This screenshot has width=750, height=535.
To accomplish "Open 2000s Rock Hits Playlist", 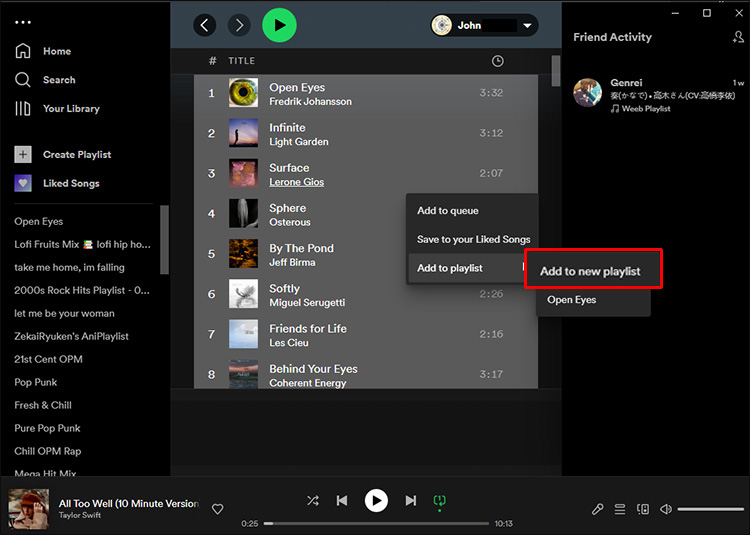I will [82, 290].
